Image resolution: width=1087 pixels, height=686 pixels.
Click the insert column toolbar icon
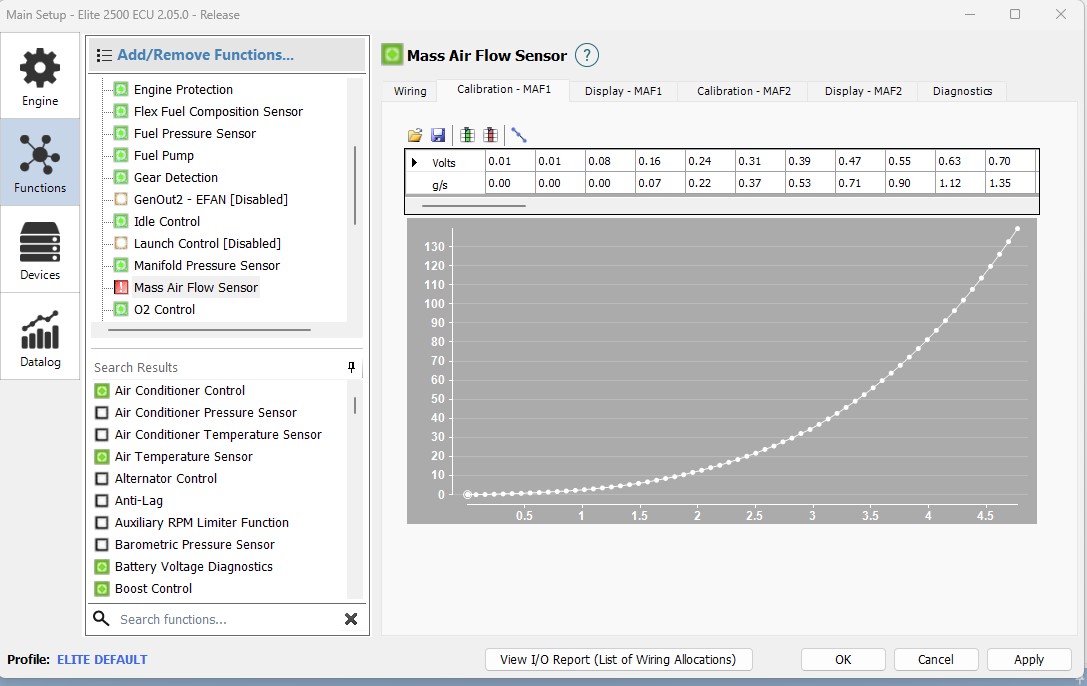coord(467,135)
